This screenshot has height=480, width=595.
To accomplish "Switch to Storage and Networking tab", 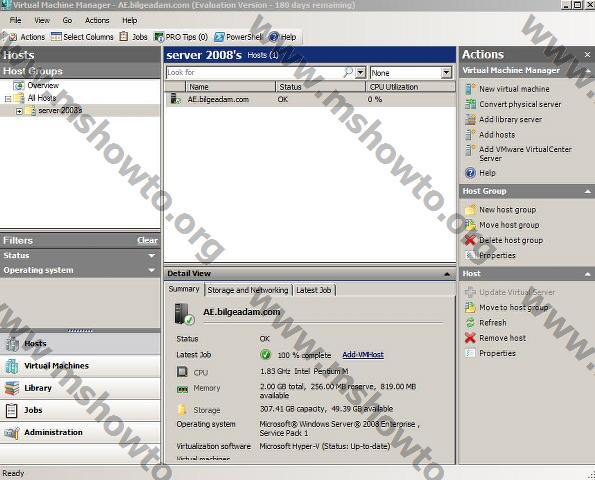I will pyautogui.click(x=248, y=290).
